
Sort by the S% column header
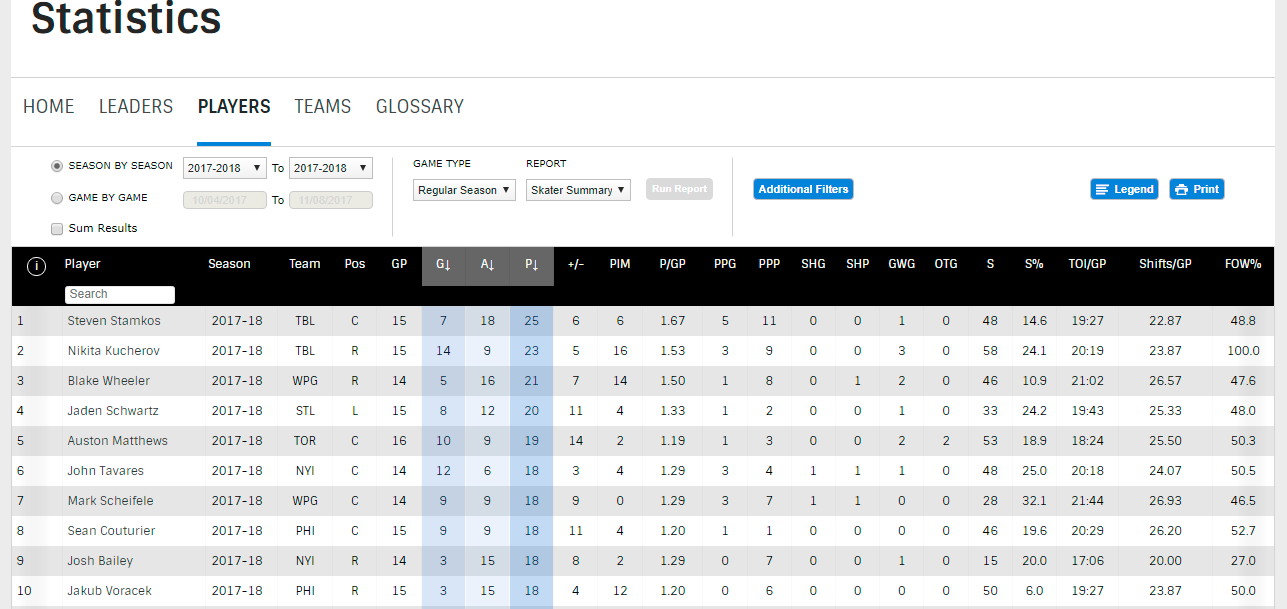click(1034, 264)
